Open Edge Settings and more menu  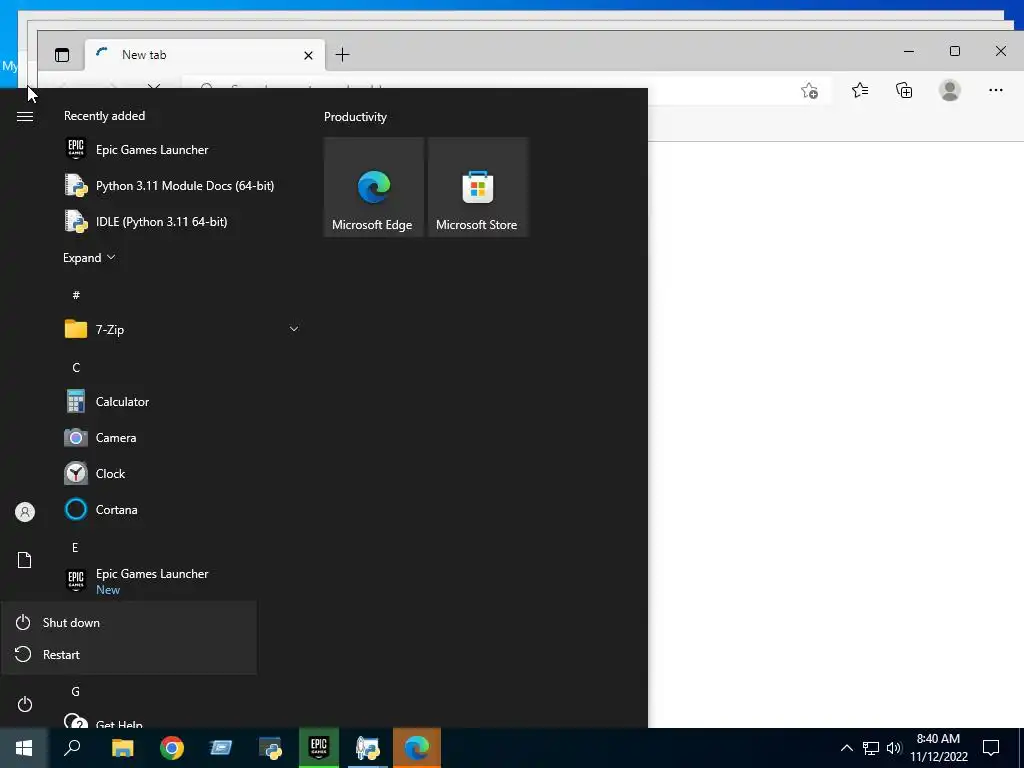995,90
